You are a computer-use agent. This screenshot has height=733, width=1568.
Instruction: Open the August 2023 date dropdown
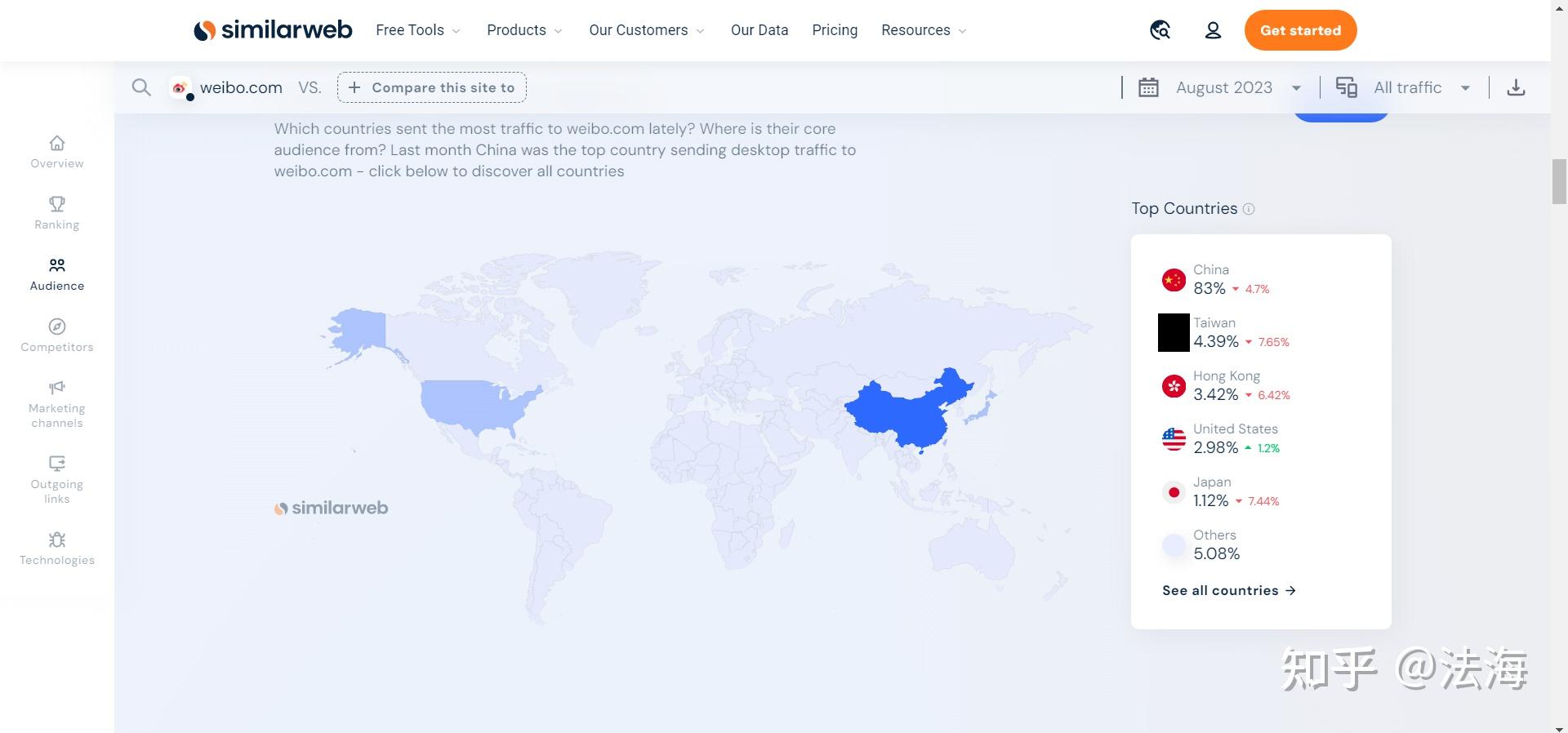[x=1238, y=87]
